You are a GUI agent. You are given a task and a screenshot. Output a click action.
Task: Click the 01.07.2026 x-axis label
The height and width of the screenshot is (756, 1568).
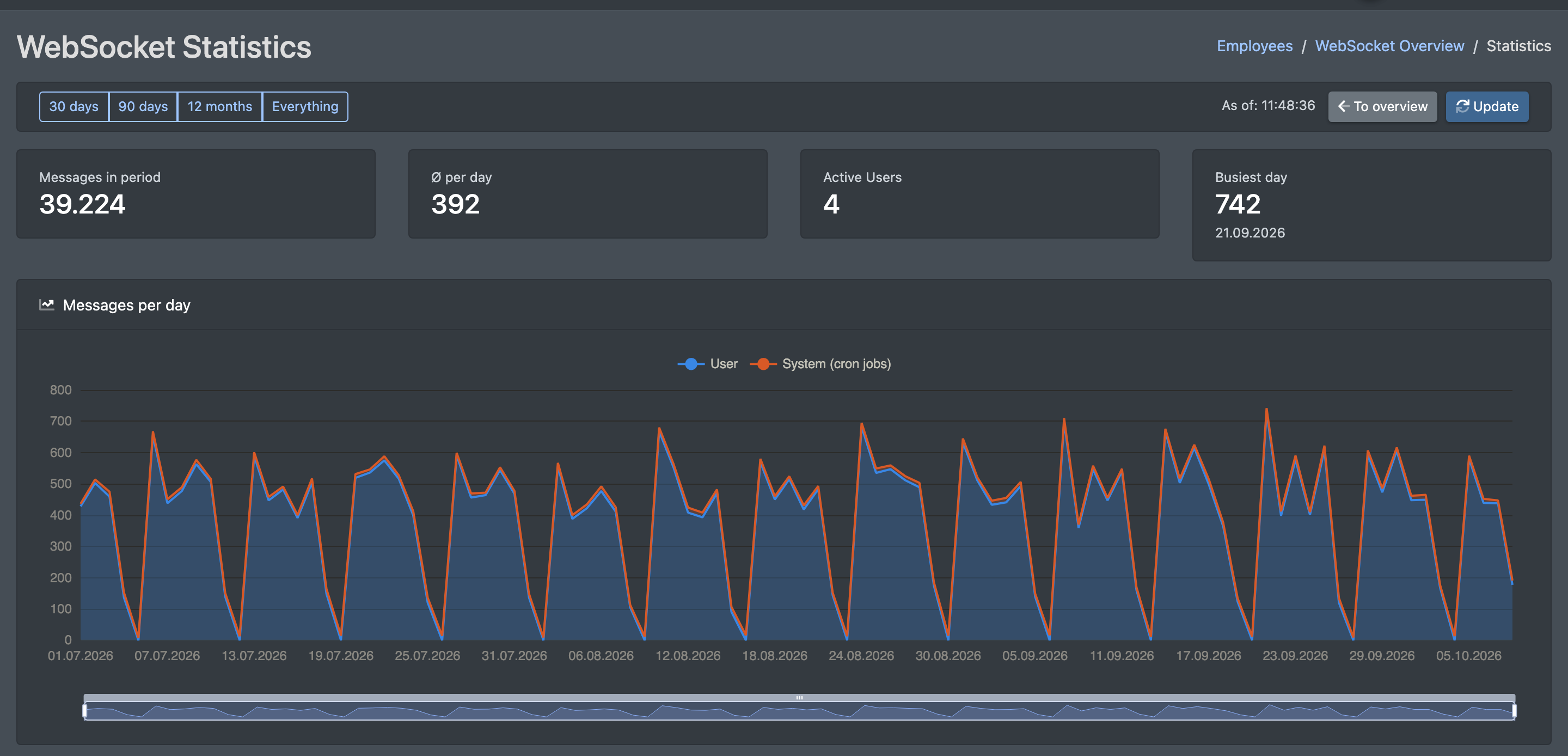point(81,655)
